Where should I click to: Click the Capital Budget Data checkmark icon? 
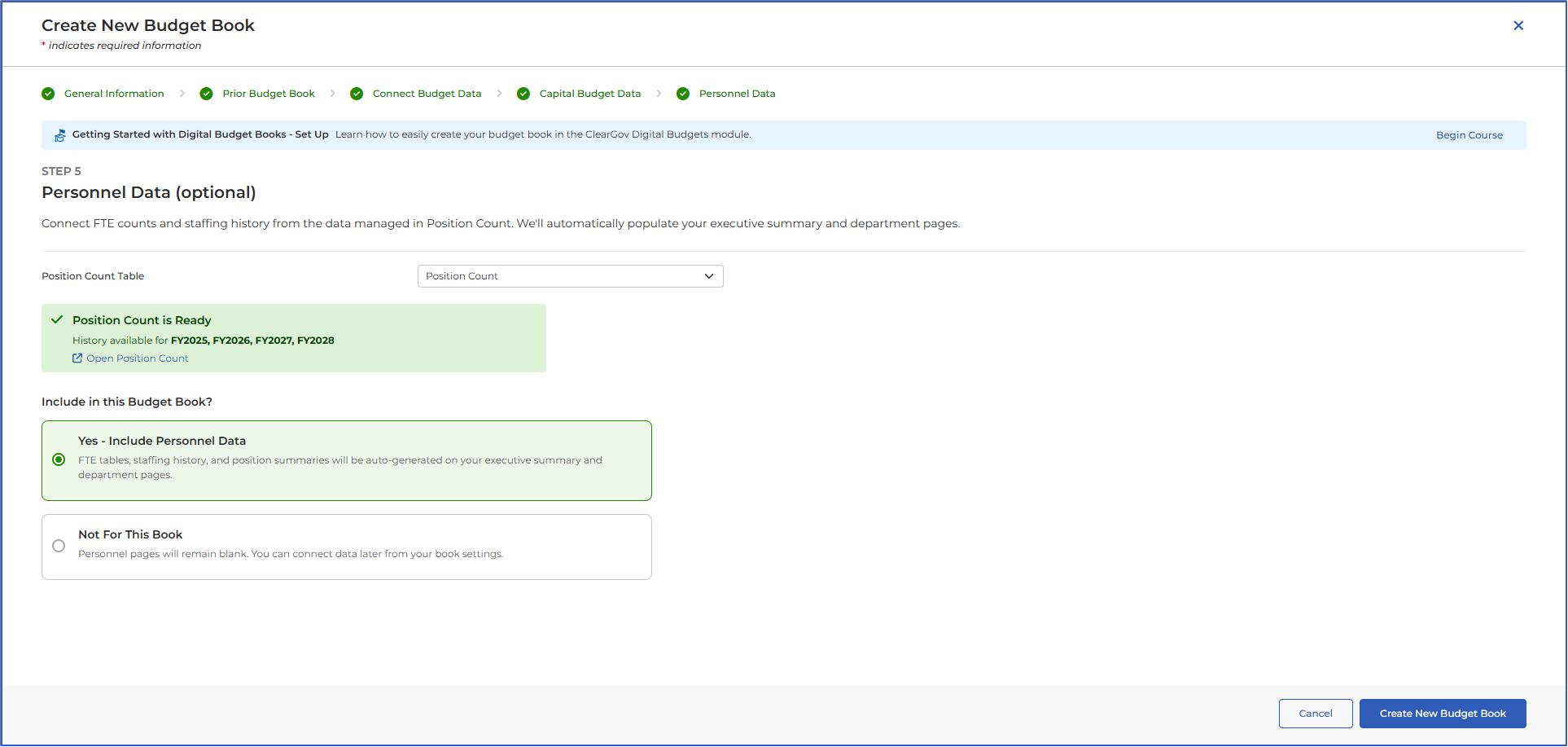coord(523,94)
